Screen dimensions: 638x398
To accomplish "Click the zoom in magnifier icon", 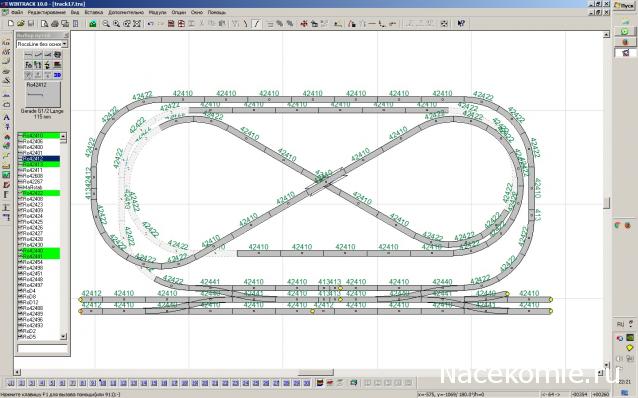I will pyautogui.click(x=116, y=24).
